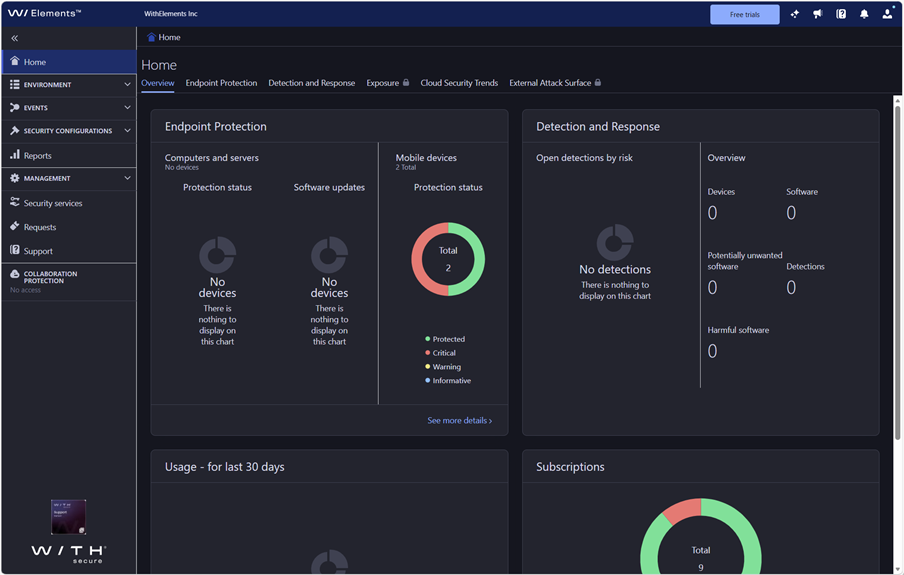
Task: Click the lock icon beside Exposure
Action: tap(406, 82)
